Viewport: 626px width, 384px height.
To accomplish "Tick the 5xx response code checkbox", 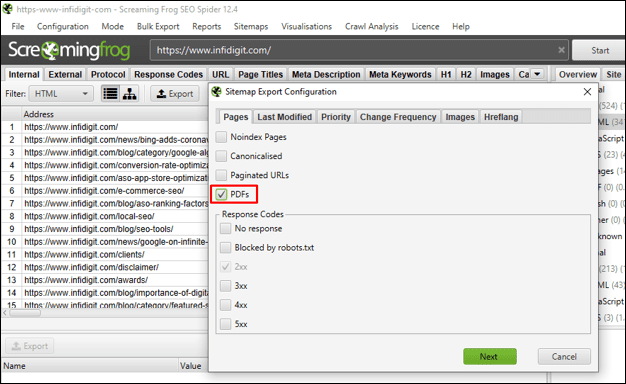I will pyautogui.click(x=226, y=324).
